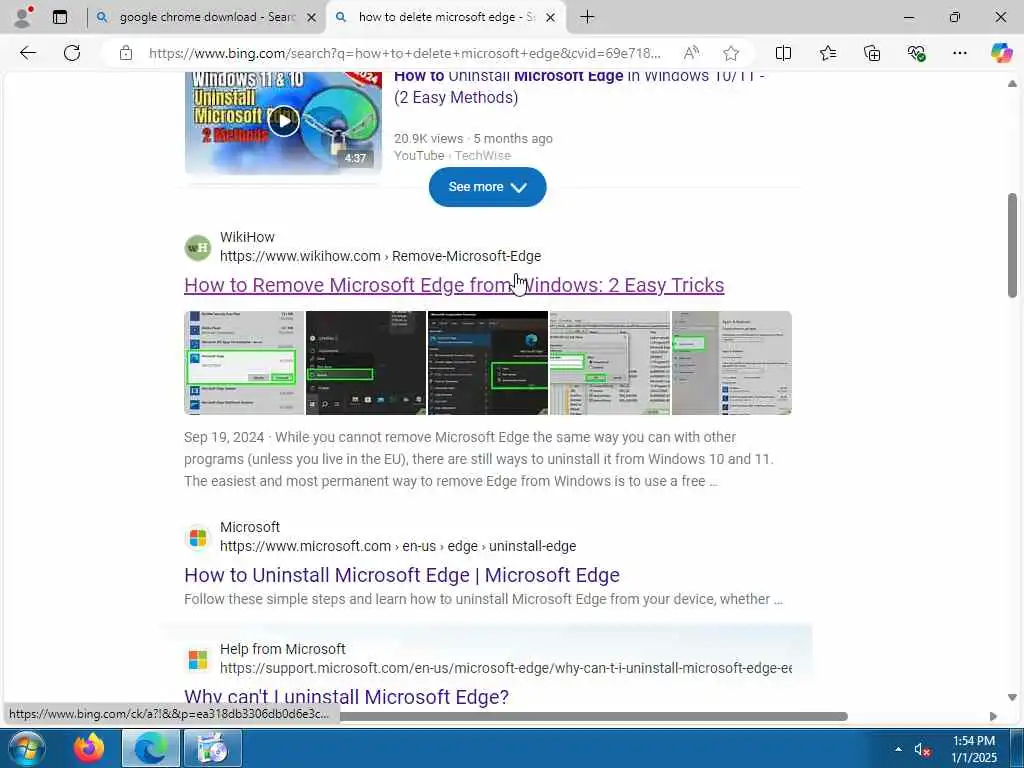
Task: Open the Favorites list
Action: (x=827, y=53)
